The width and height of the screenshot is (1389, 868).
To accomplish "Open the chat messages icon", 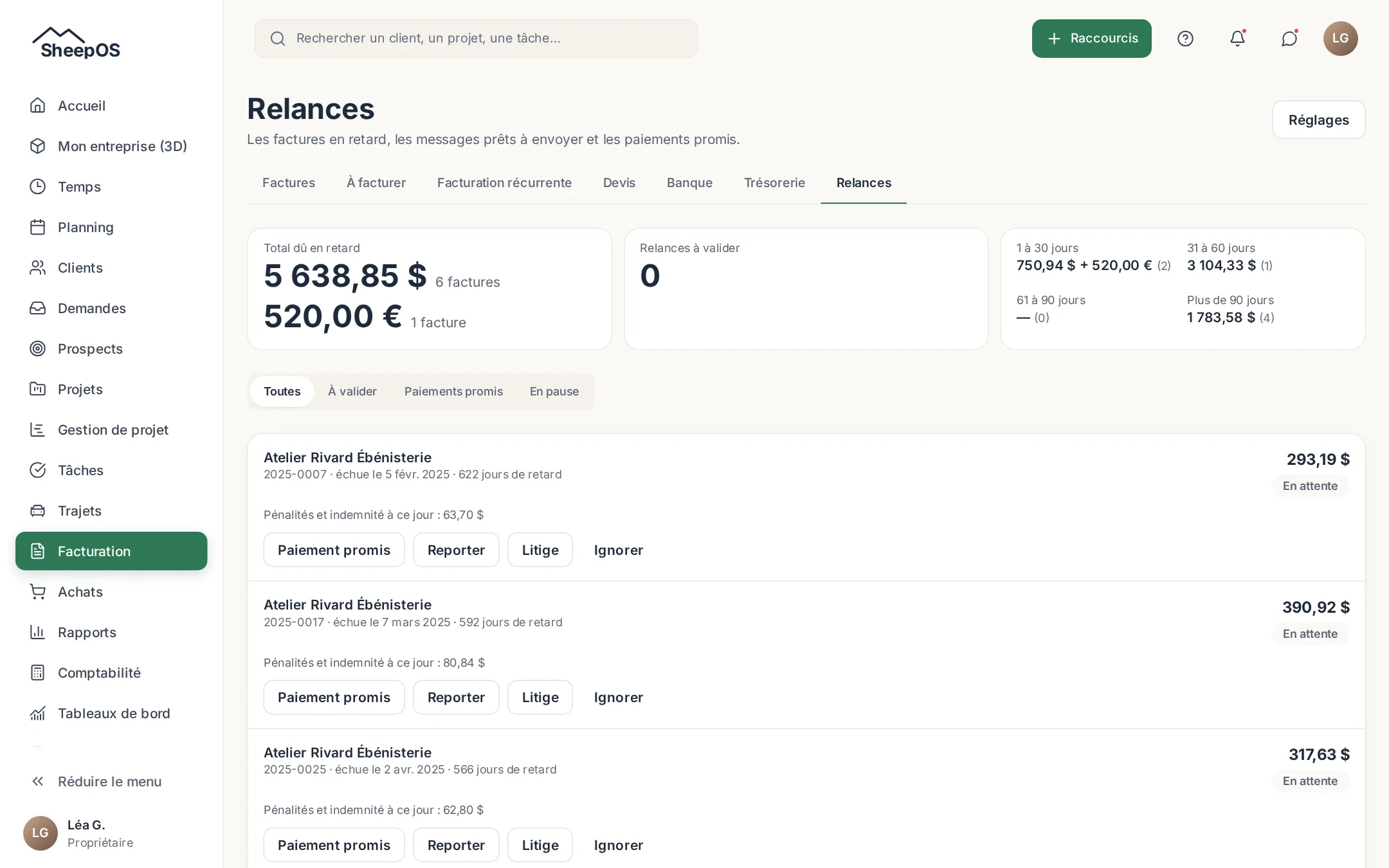I will pos(1289,39).
